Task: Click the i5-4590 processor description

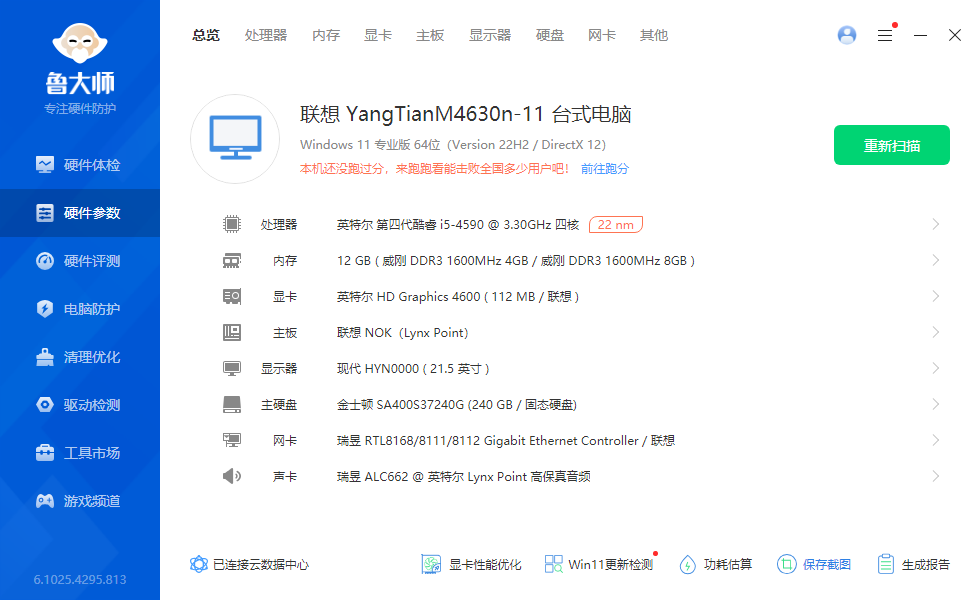Action: click(458, 224)
